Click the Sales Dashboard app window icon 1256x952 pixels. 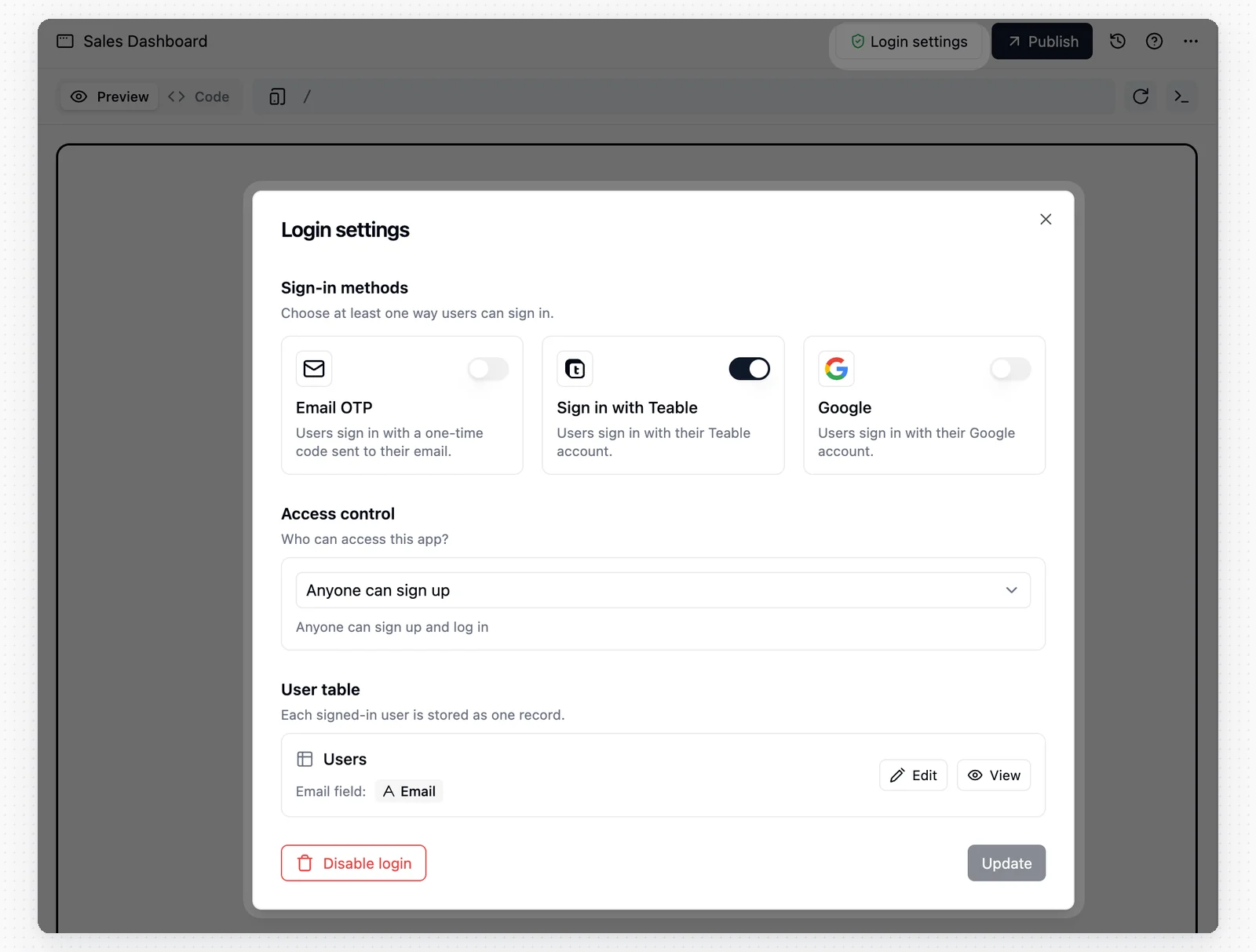tap(65, 42)
